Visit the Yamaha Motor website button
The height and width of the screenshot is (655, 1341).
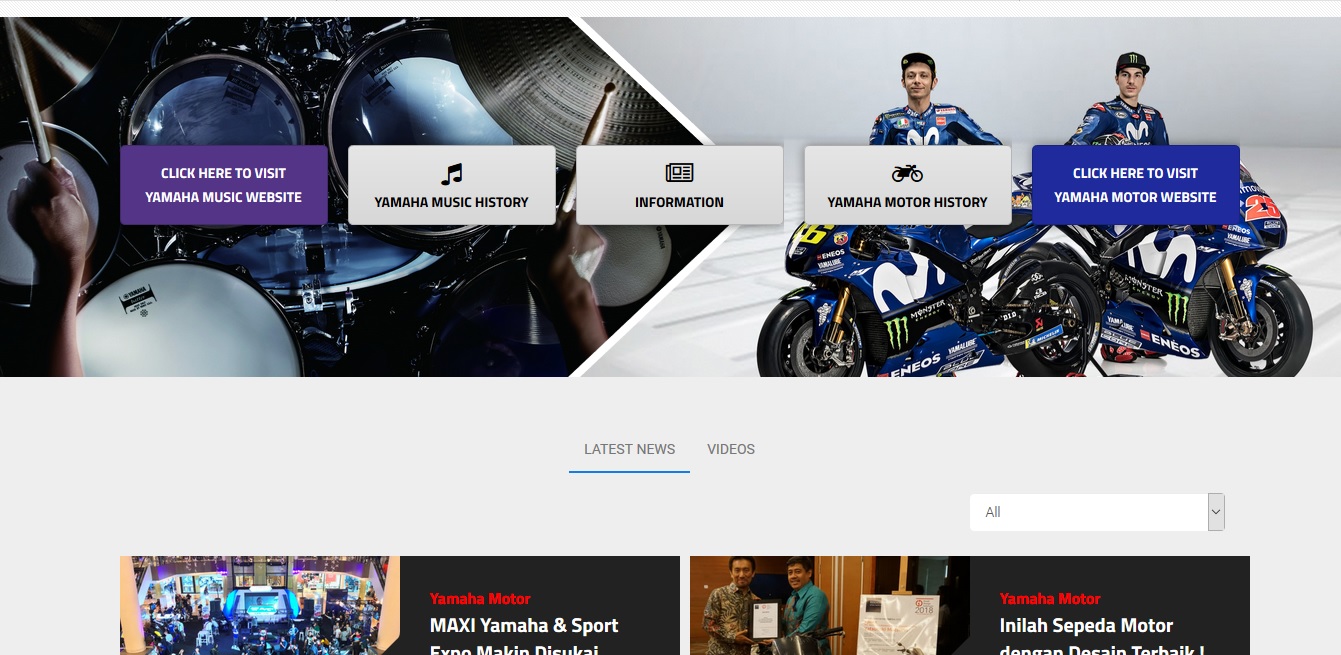[x=1136, y=185]
